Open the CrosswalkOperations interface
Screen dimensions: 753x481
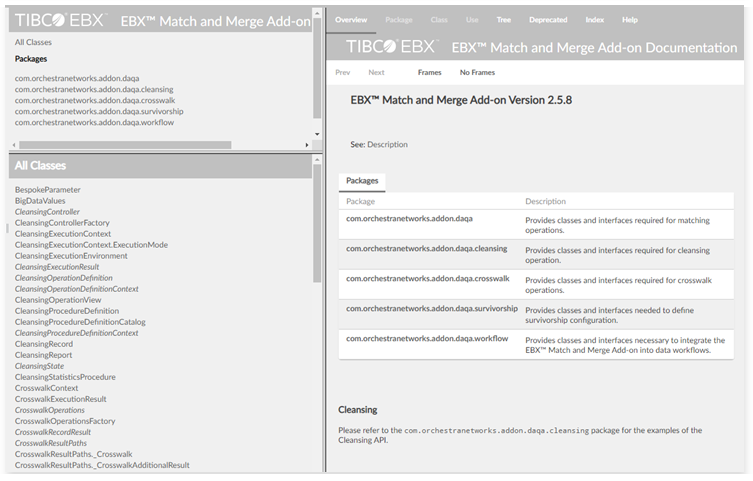point(49,410)
